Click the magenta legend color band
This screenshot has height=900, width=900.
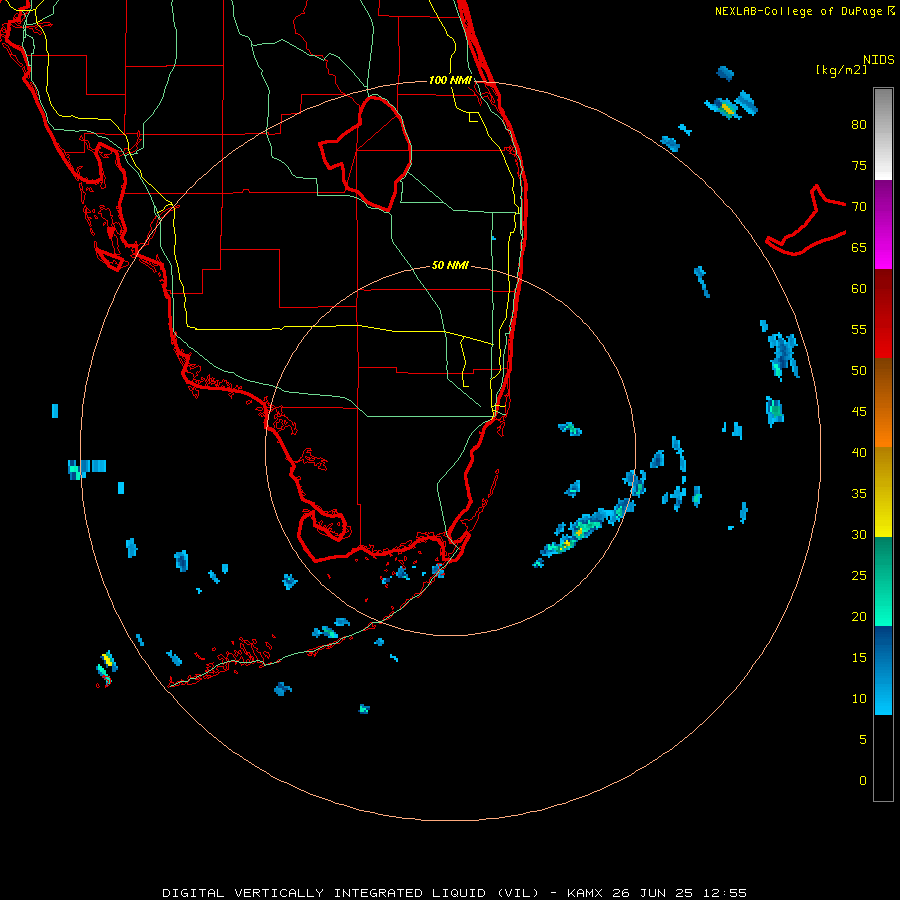coord(883,224)
